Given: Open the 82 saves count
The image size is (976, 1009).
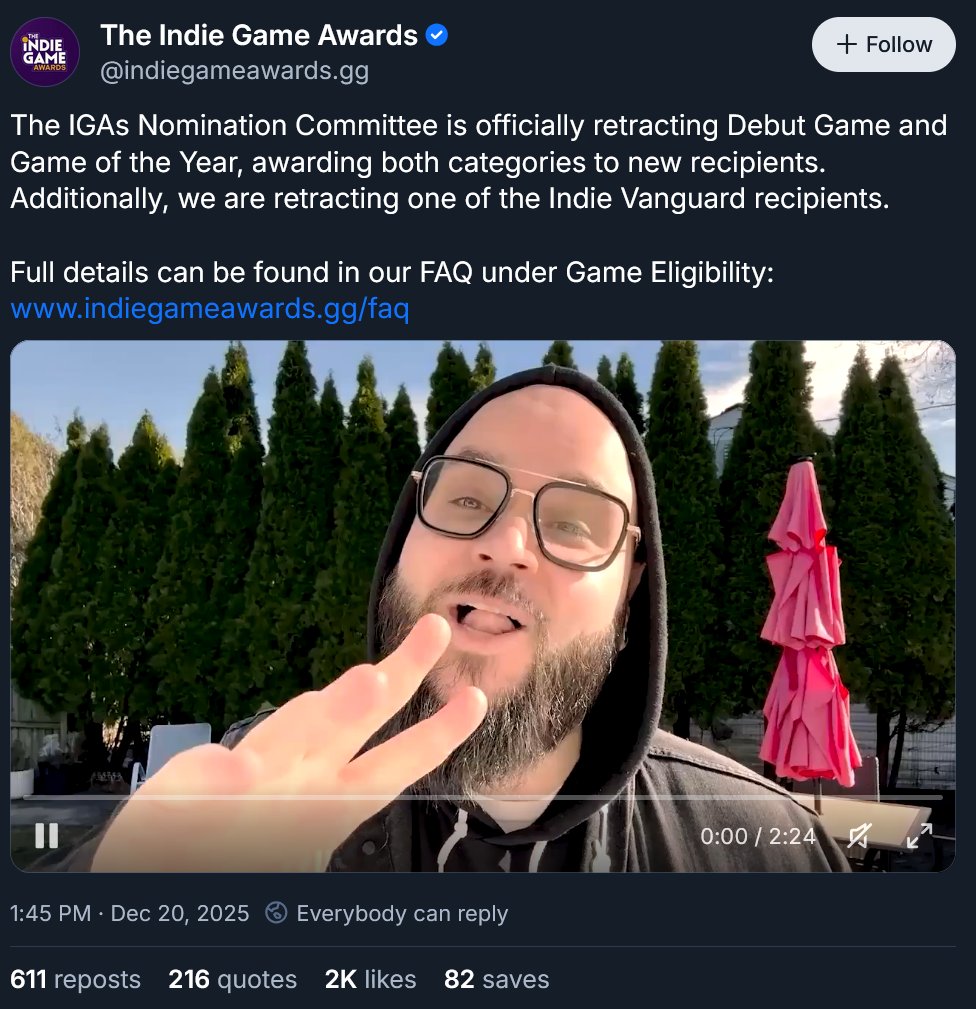Looking at the screenshot, I should pos(497,979).
